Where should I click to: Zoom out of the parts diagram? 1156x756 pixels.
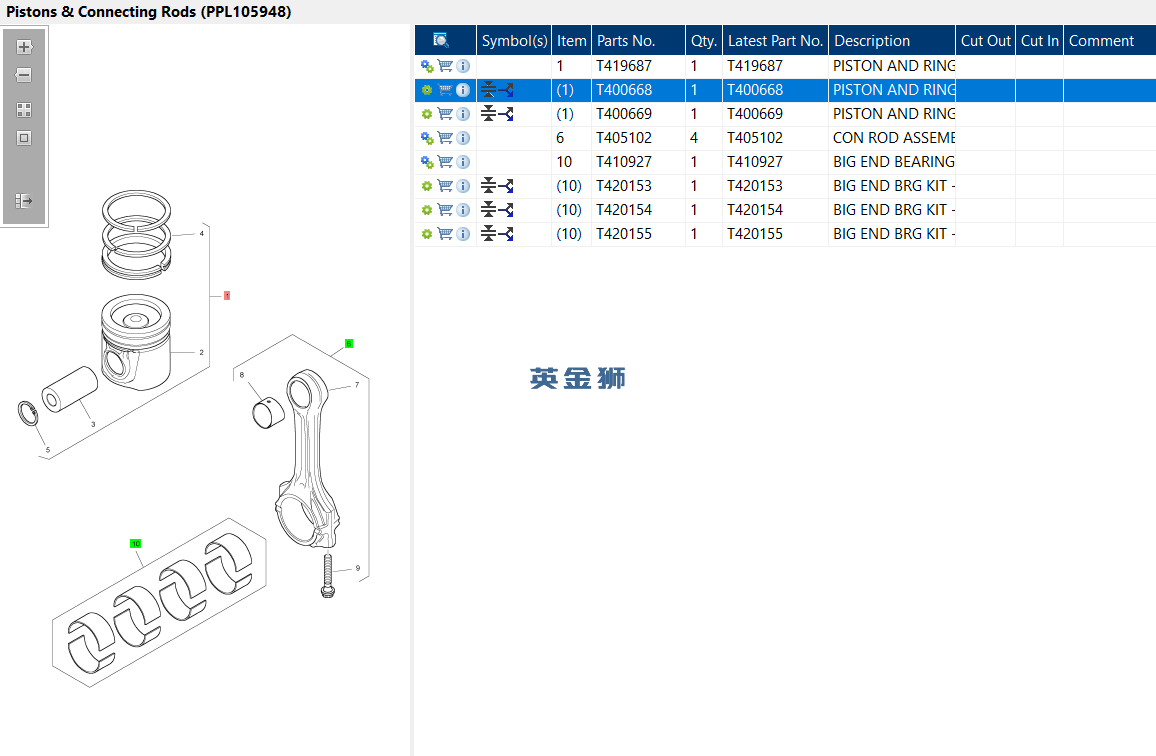(24, 75)
